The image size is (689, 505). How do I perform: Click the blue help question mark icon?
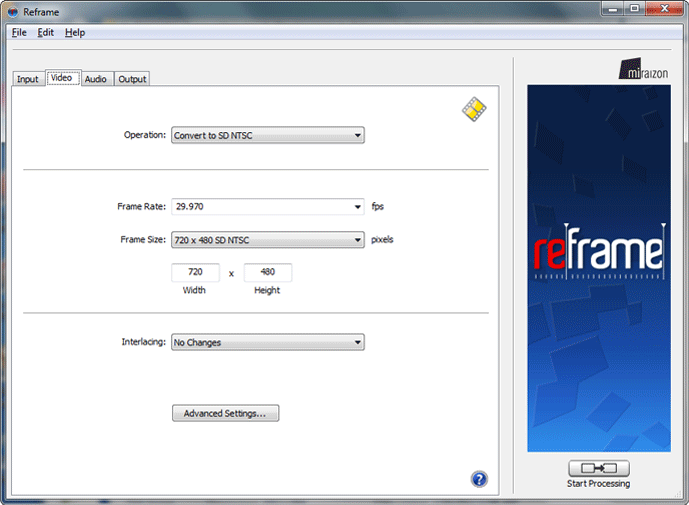479,479
